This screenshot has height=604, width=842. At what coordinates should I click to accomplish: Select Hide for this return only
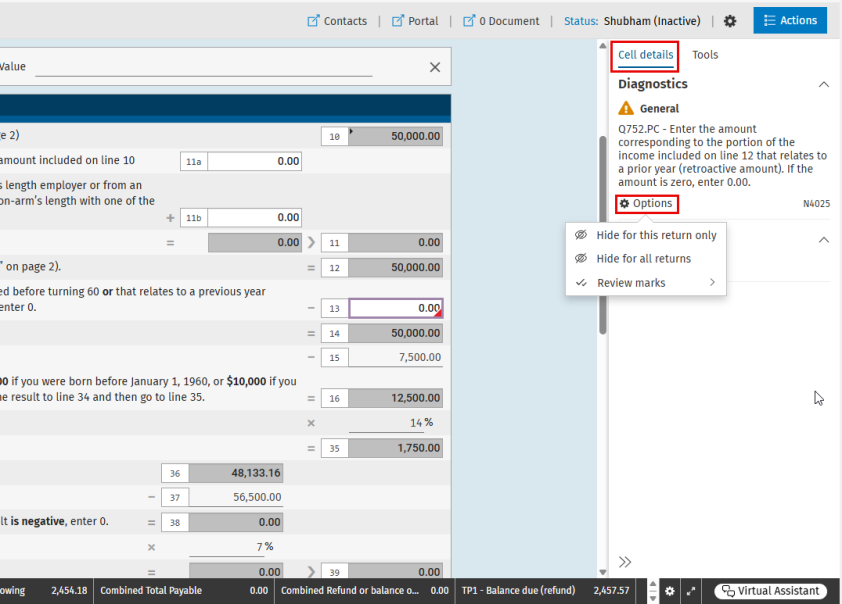point(656,235)
